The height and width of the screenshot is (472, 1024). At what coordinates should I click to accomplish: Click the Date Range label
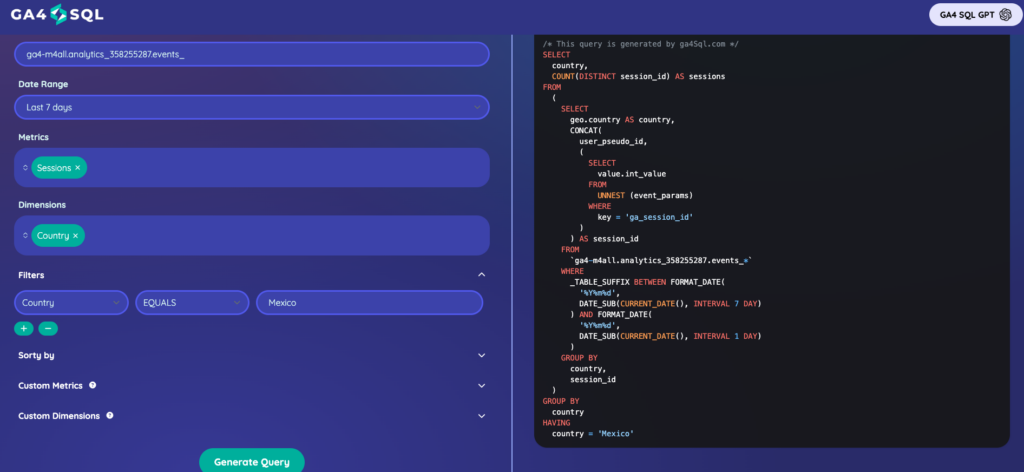pyautogui.click(x=43, y=84)
